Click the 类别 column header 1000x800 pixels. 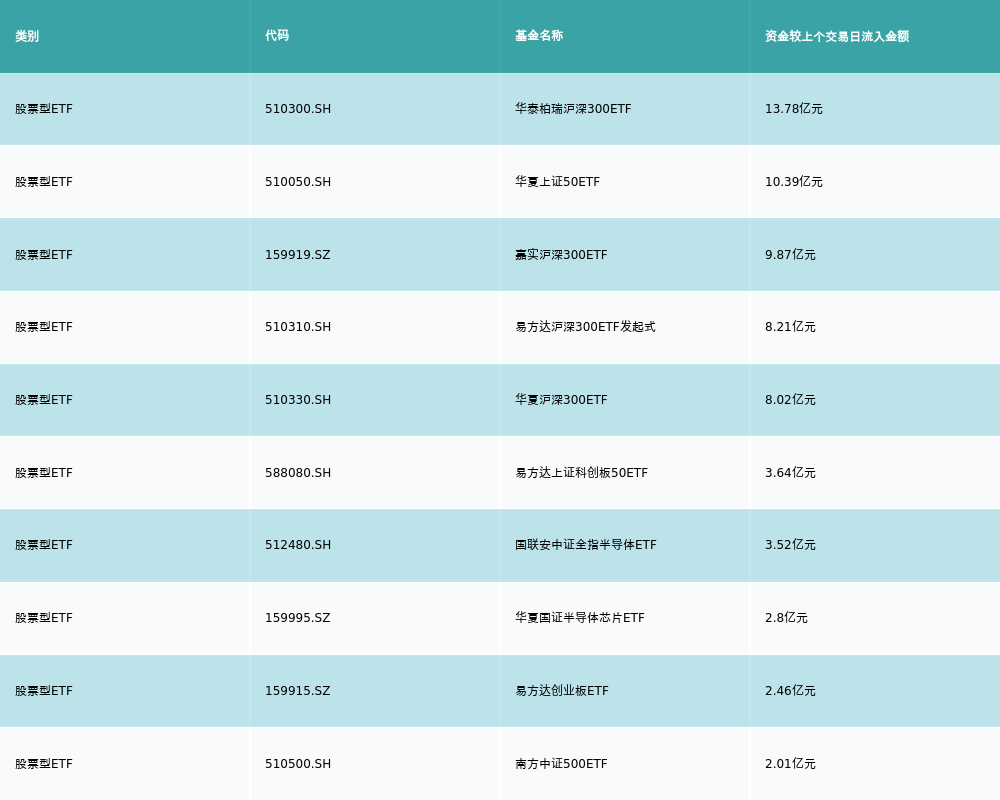[x=27, y=36]
